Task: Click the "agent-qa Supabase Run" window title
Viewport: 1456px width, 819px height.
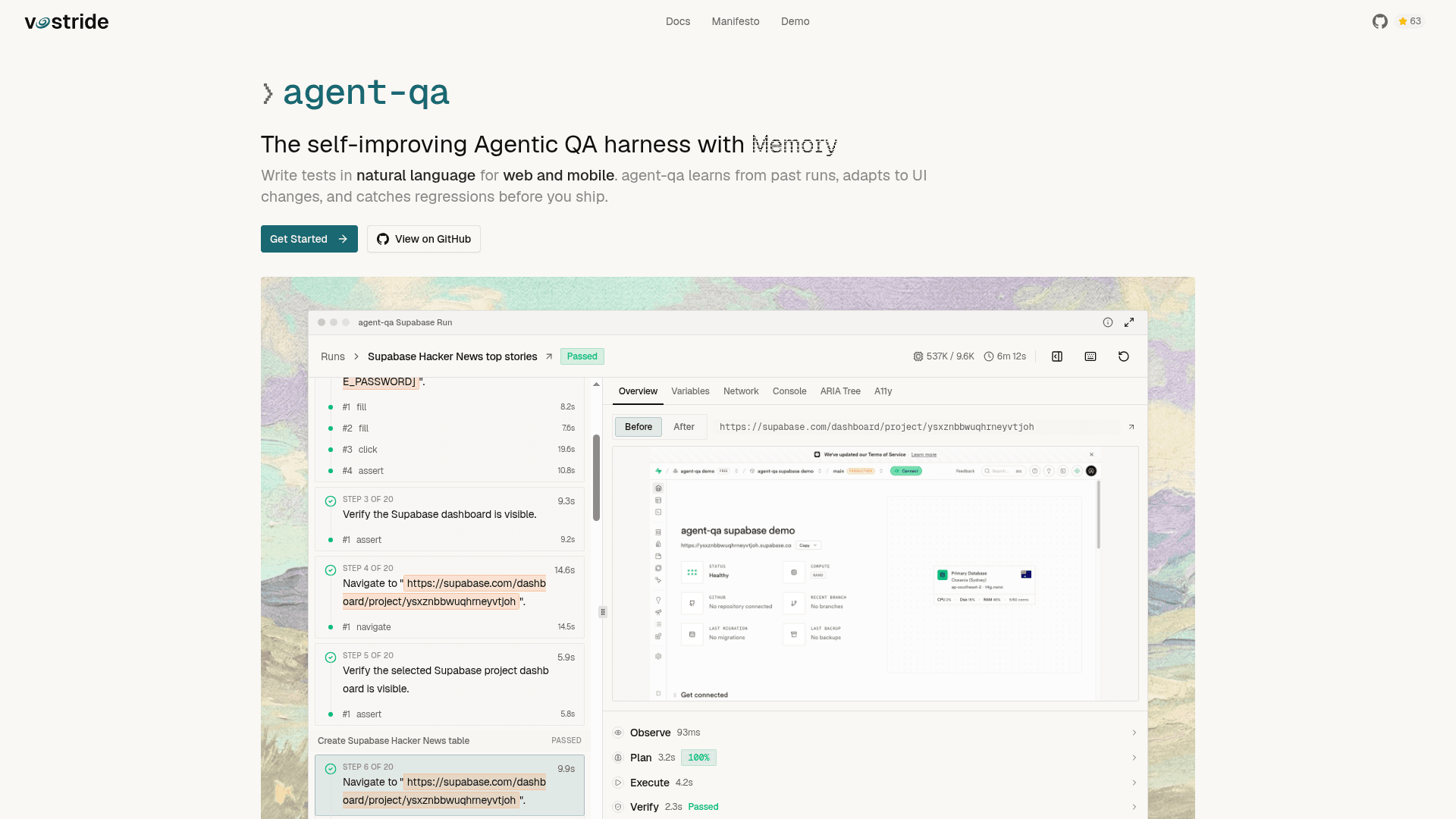Action: (x=405, y=322)
